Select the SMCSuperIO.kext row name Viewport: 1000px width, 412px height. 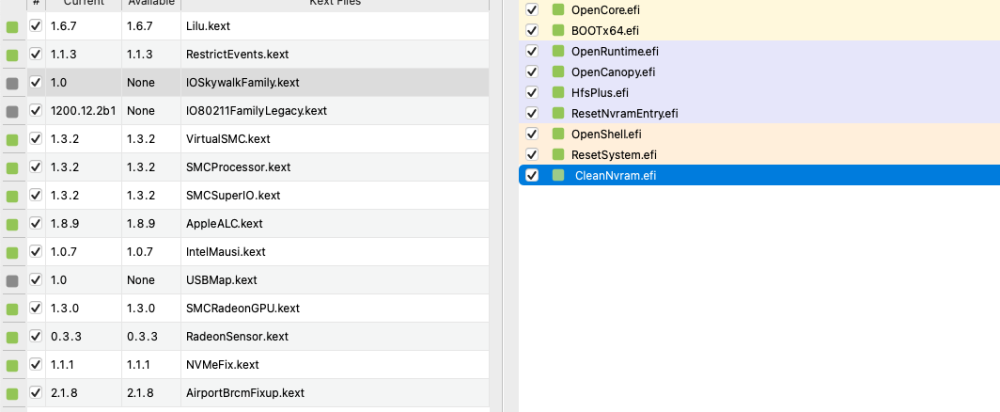click(x=233, y=195)
